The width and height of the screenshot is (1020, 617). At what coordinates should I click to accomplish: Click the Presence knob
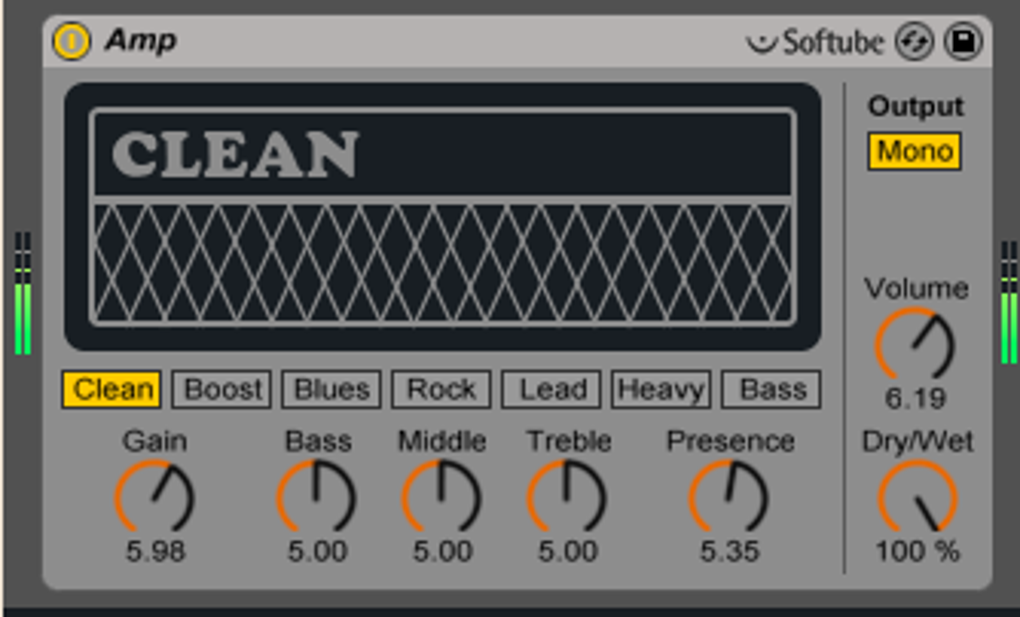(x=729, y=498)
